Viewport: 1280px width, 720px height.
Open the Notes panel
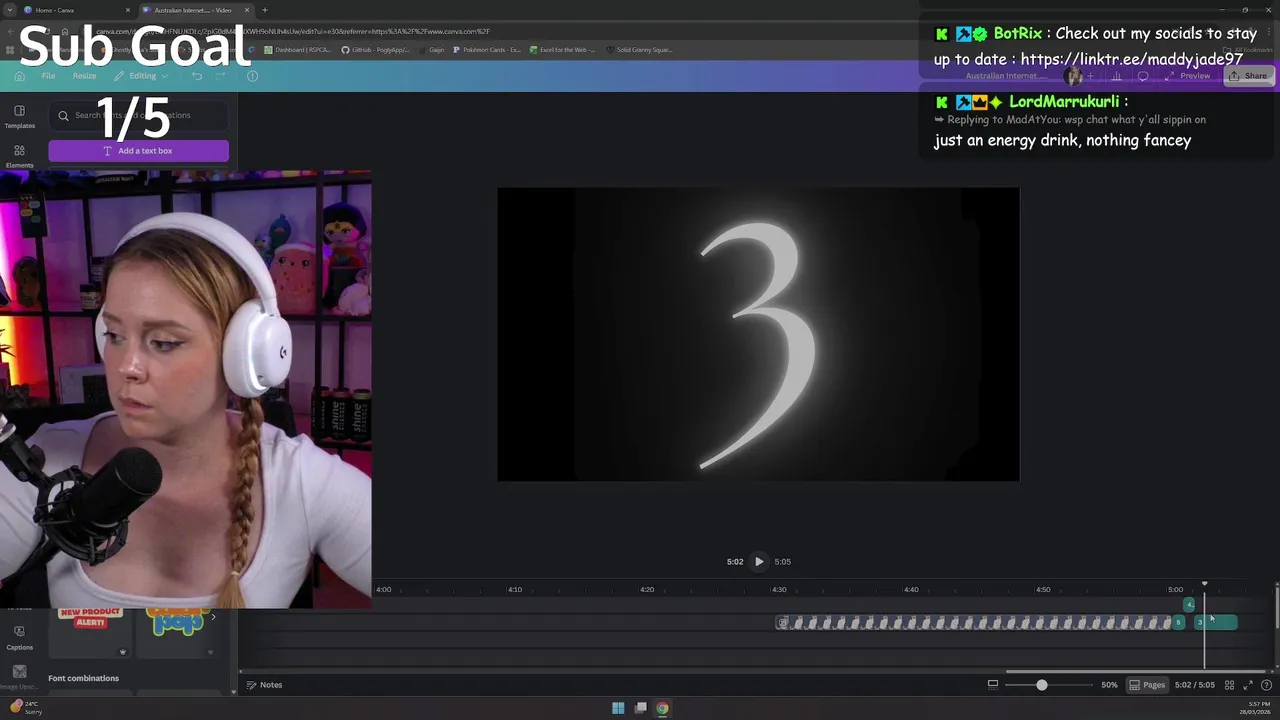[x=265, y=685]
